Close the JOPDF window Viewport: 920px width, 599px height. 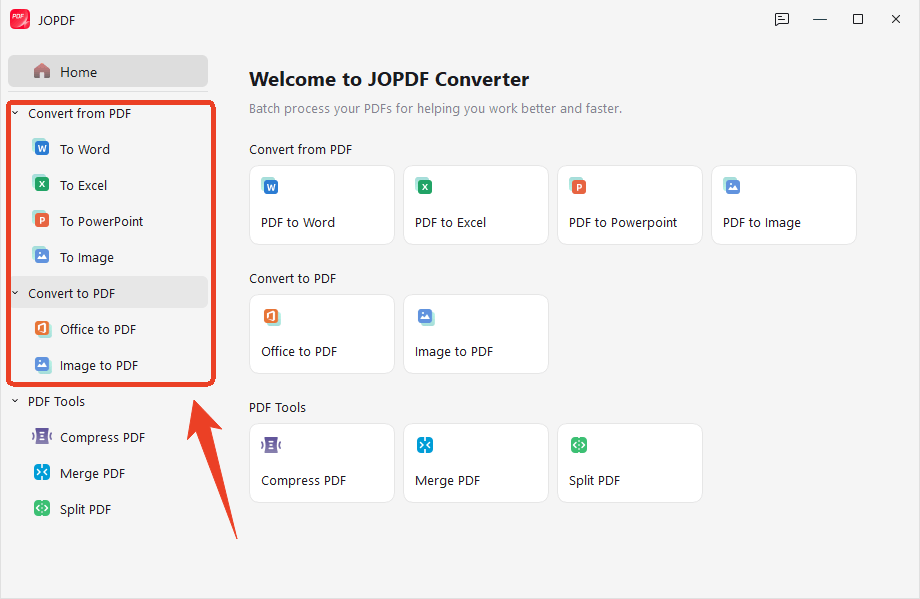click(x=895, y=19)
